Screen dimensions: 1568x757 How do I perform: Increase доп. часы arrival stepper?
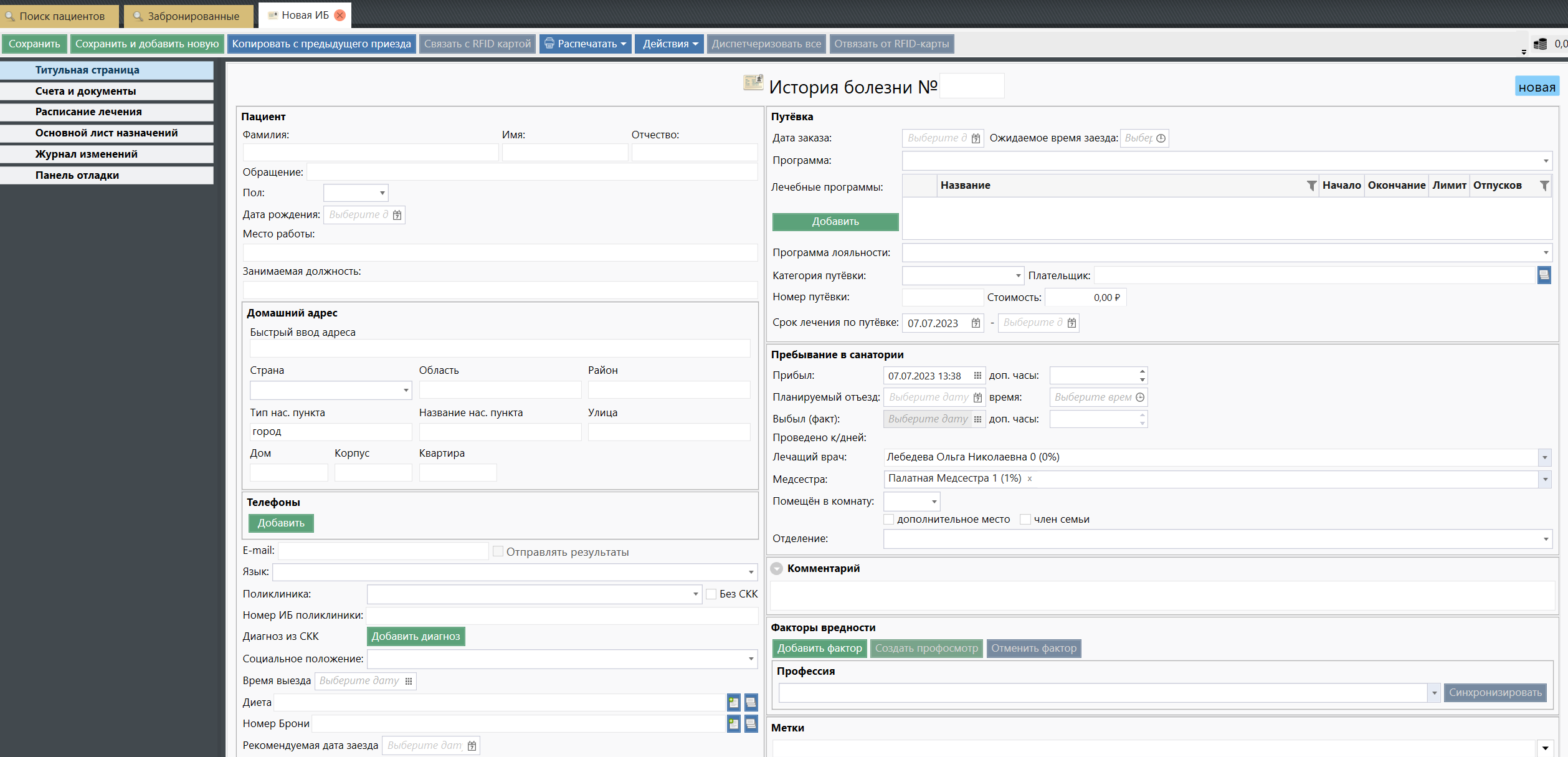point(1142,372)
